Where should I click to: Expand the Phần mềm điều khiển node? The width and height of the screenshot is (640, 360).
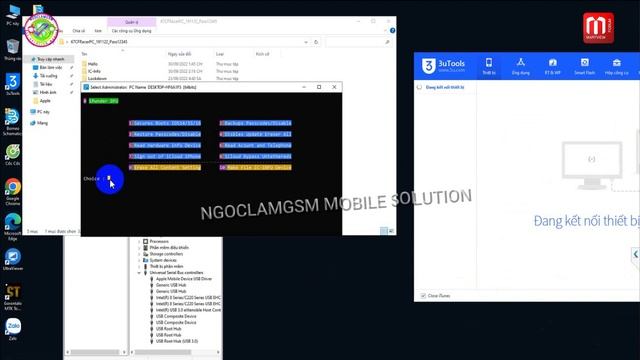pyautogui.click(x=139, y=248)
